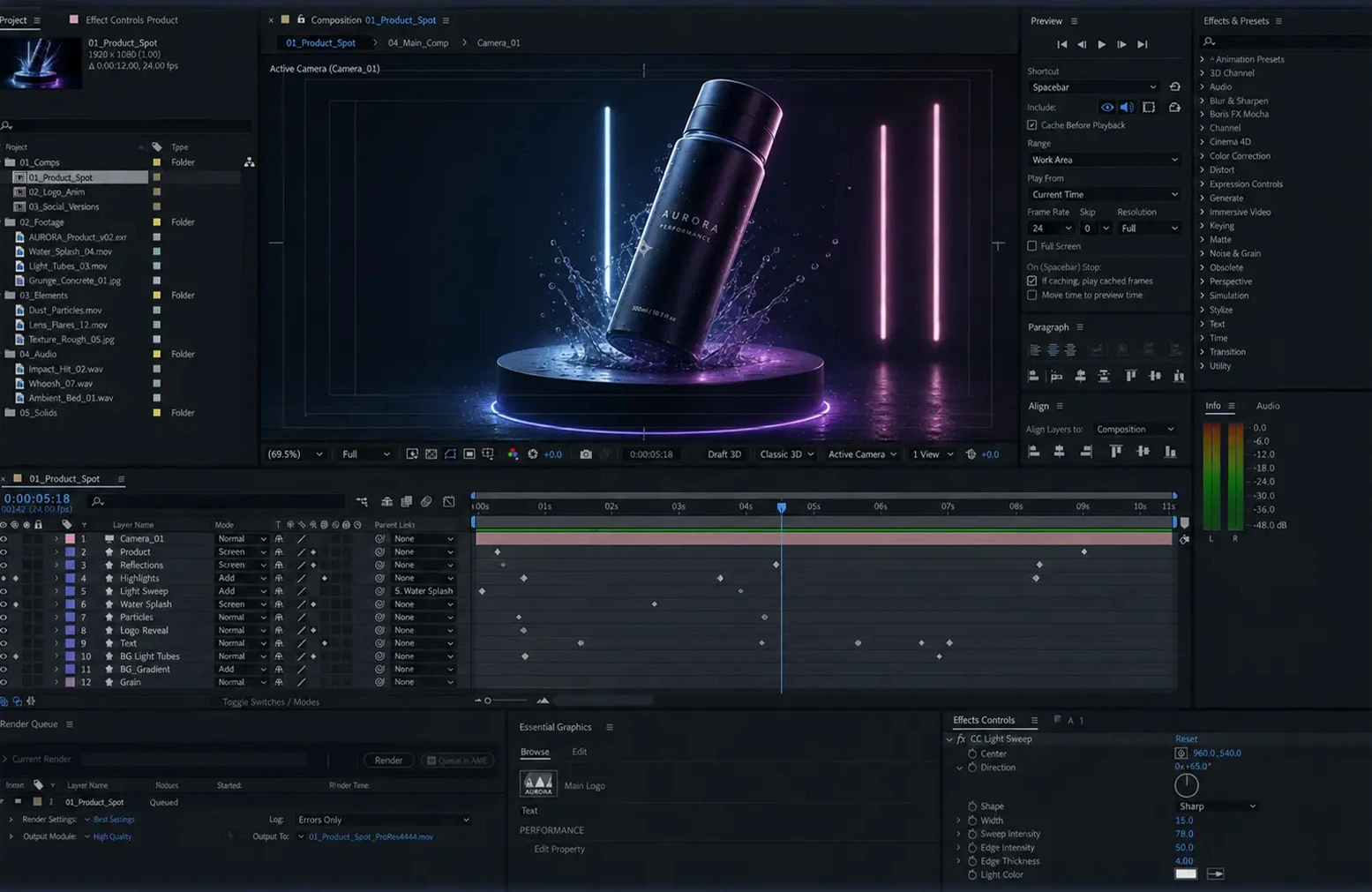Click the Effects & Presets search icon
Screen dimensions: 1372x892
(x=1210, y=41)
